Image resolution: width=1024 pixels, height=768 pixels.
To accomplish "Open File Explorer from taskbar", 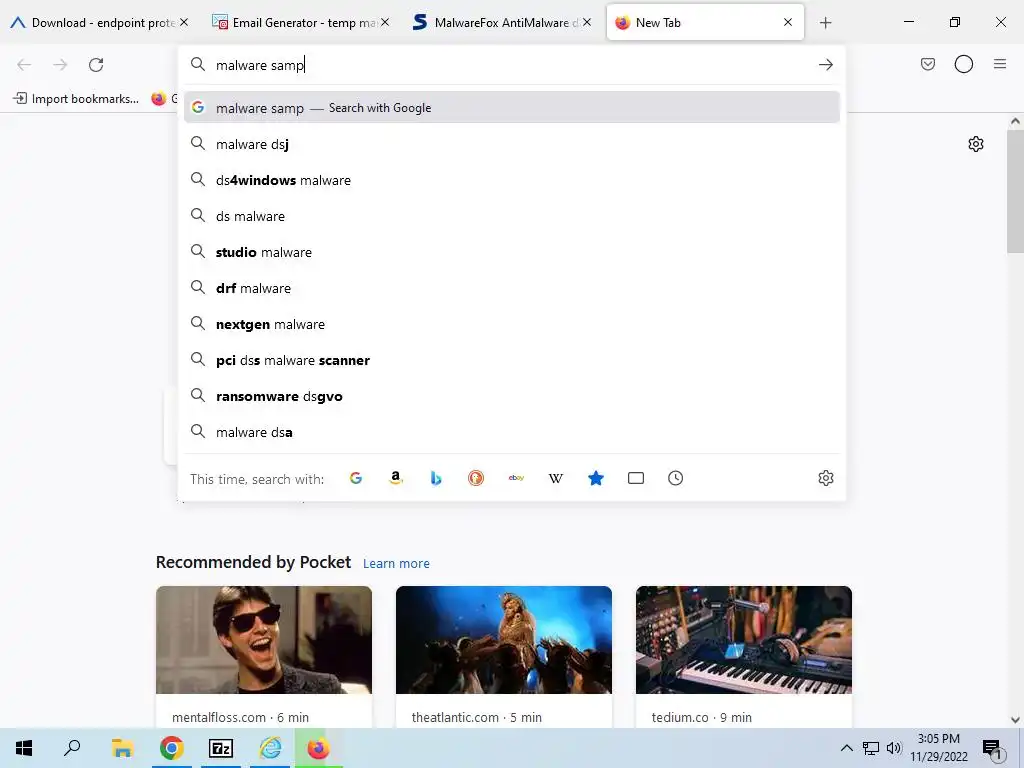I will (x=122, y=748).
